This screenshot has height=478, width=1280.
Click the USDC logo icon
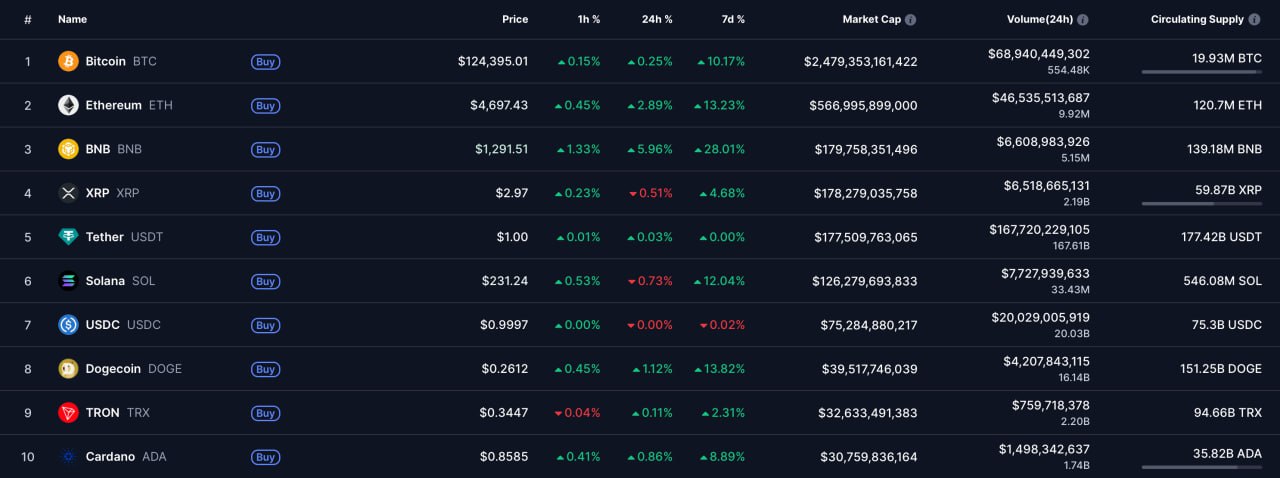[68, 325]
